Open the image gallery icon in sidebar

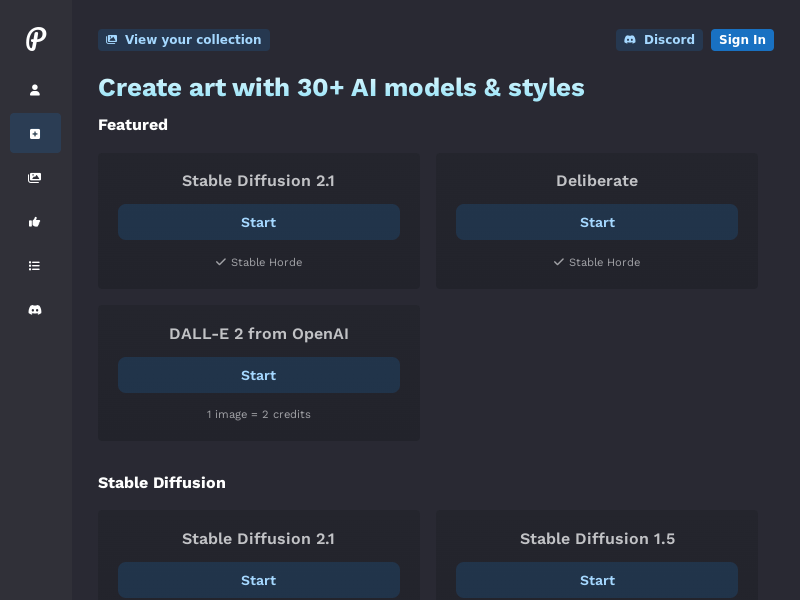pyautogui.click(x=35, y=178)
